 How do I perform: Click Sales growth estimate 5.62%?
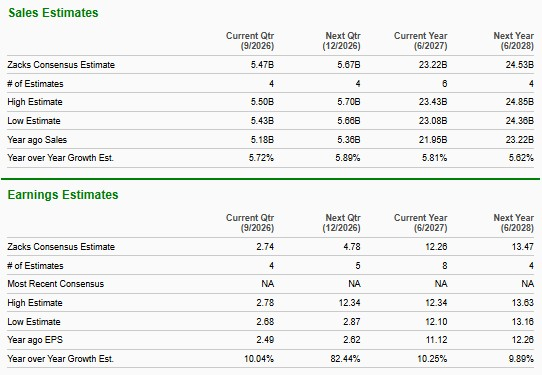521,158
